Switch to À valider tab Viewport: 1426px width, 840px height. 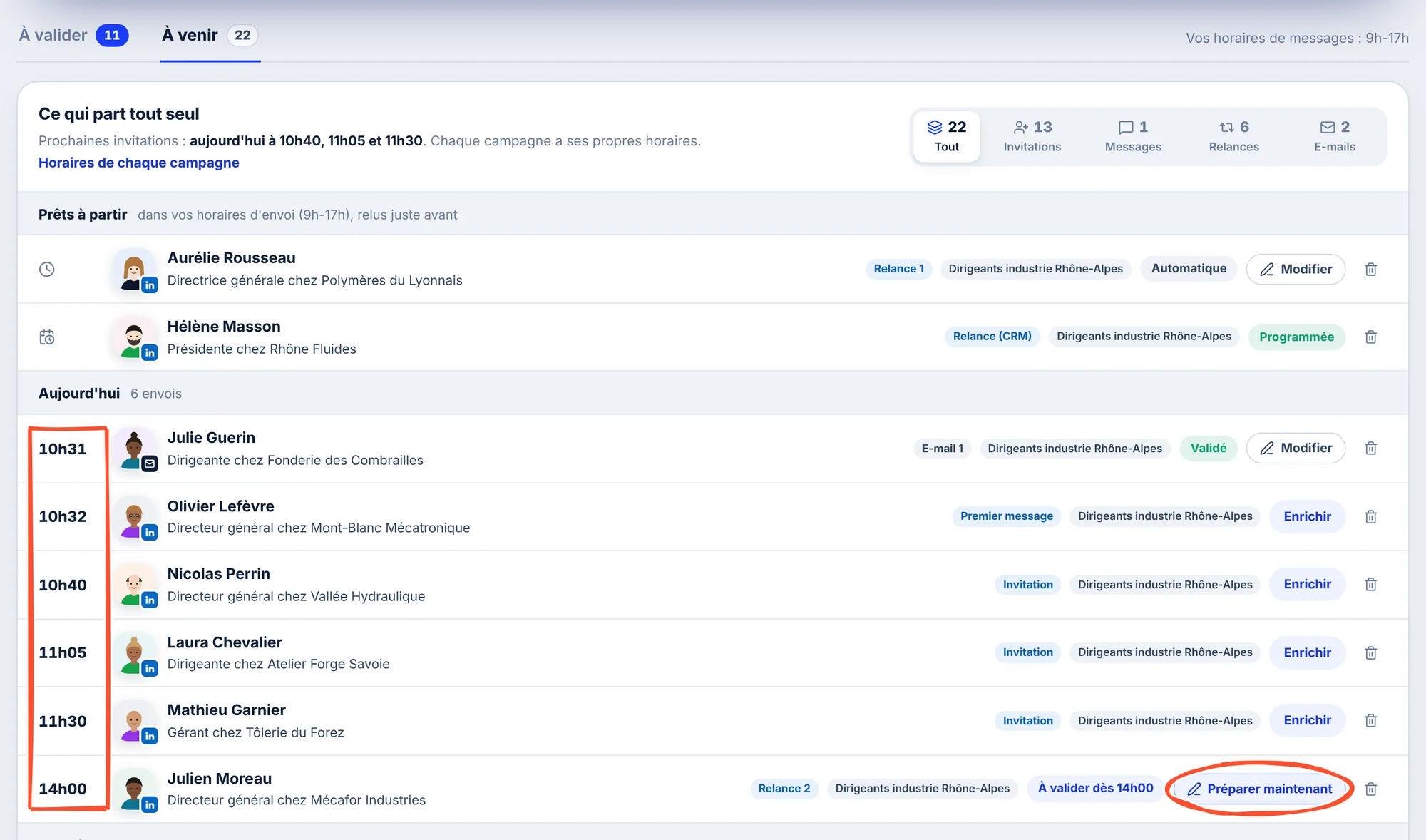(x=73, y=35)
